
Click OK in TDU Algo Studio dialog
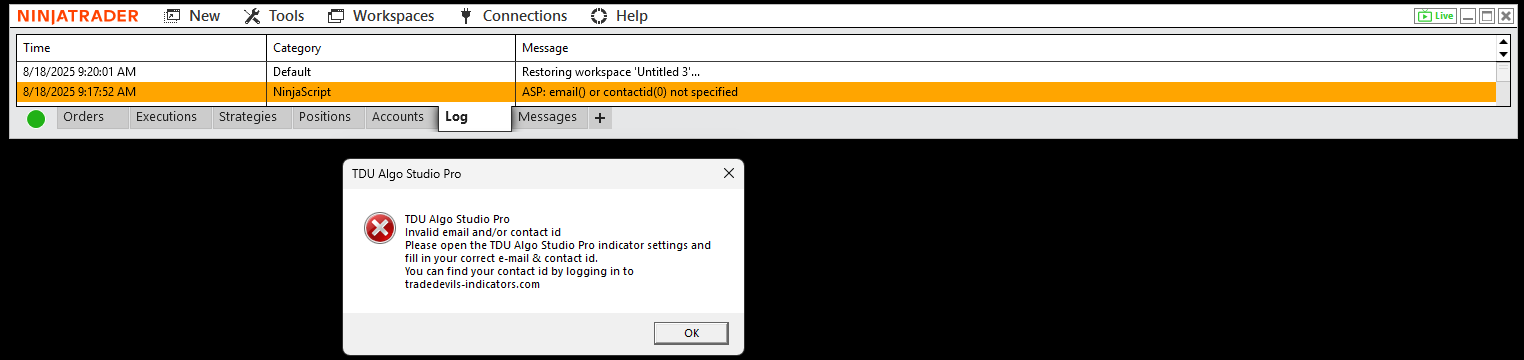coord(691,333)
